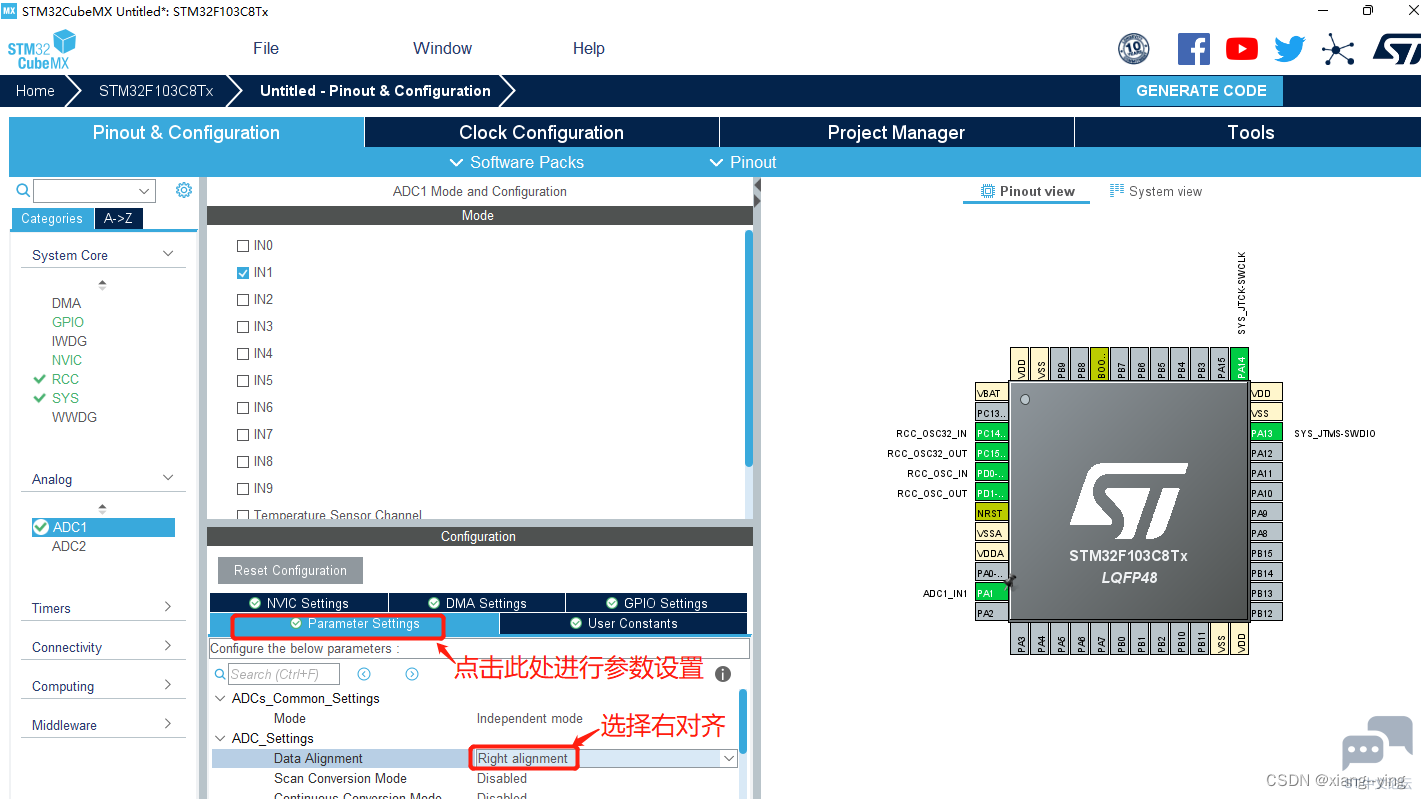
Task: Click the parameter settings vertical scrollbar
Action: pos(742,720)
